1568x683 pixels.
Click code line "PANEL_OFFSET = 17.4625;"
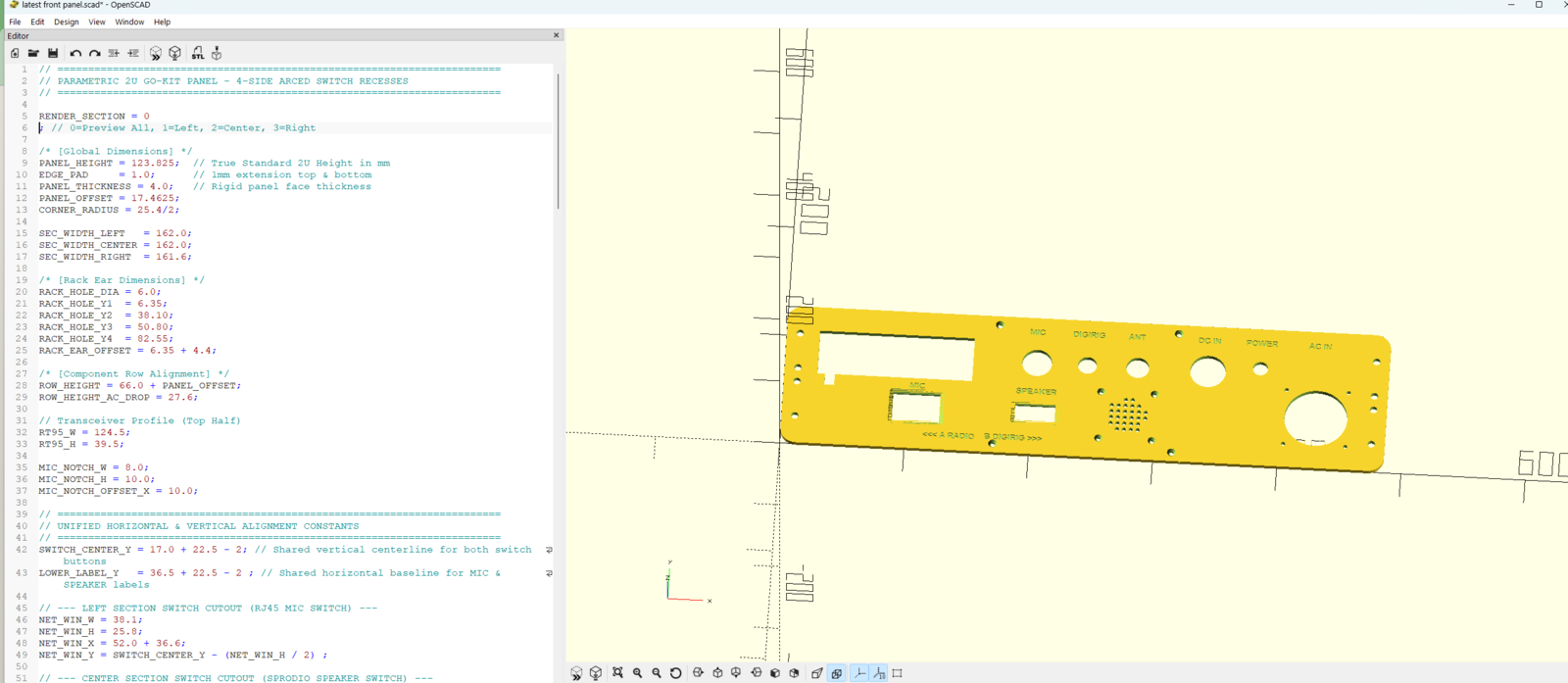(109, 198)
